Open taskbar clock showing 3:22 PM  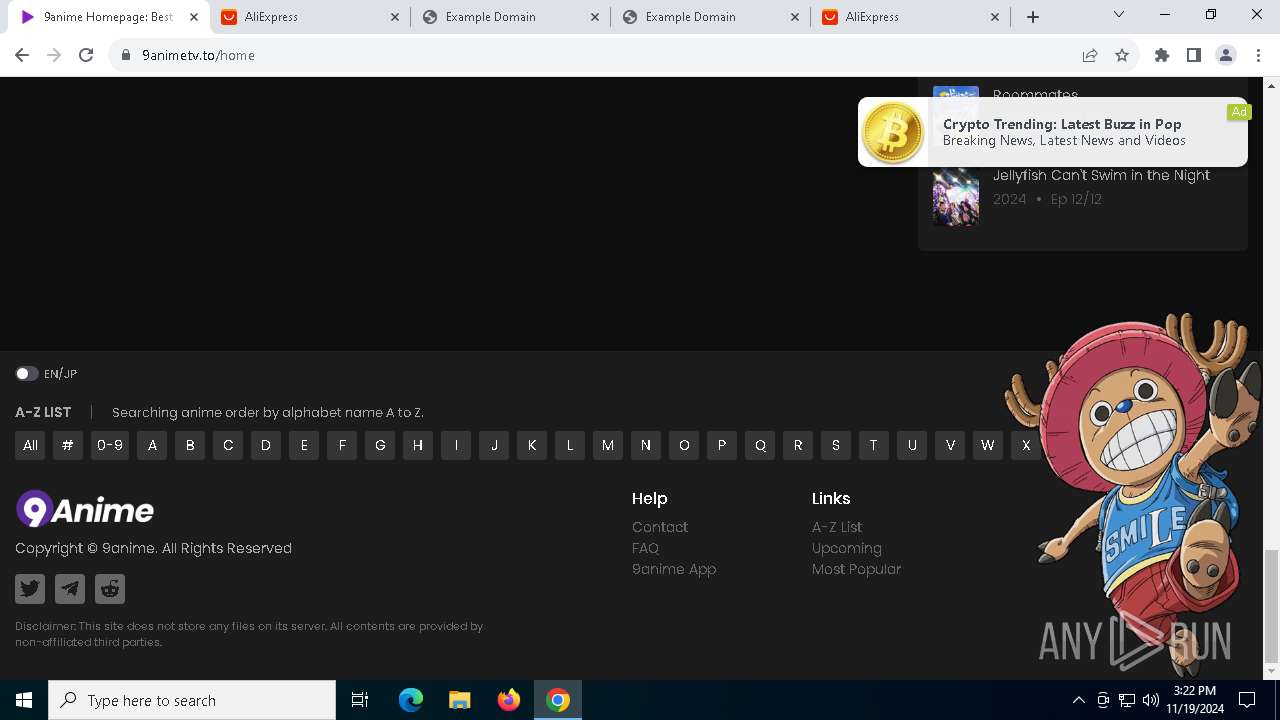pyautogui.click(x=1194, y=700)
